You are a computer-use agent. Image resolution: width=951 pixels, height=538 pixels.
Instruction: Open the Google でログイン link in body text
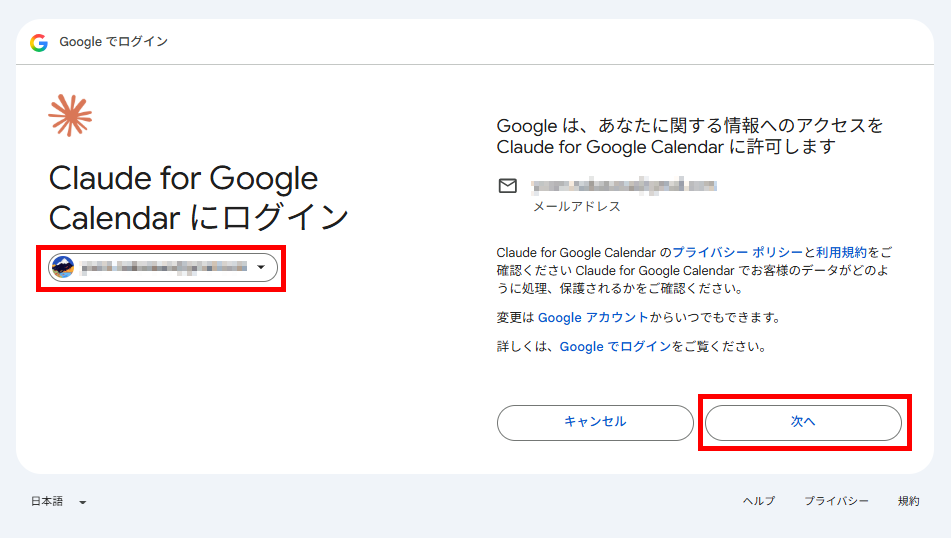[x=615, y=346]
